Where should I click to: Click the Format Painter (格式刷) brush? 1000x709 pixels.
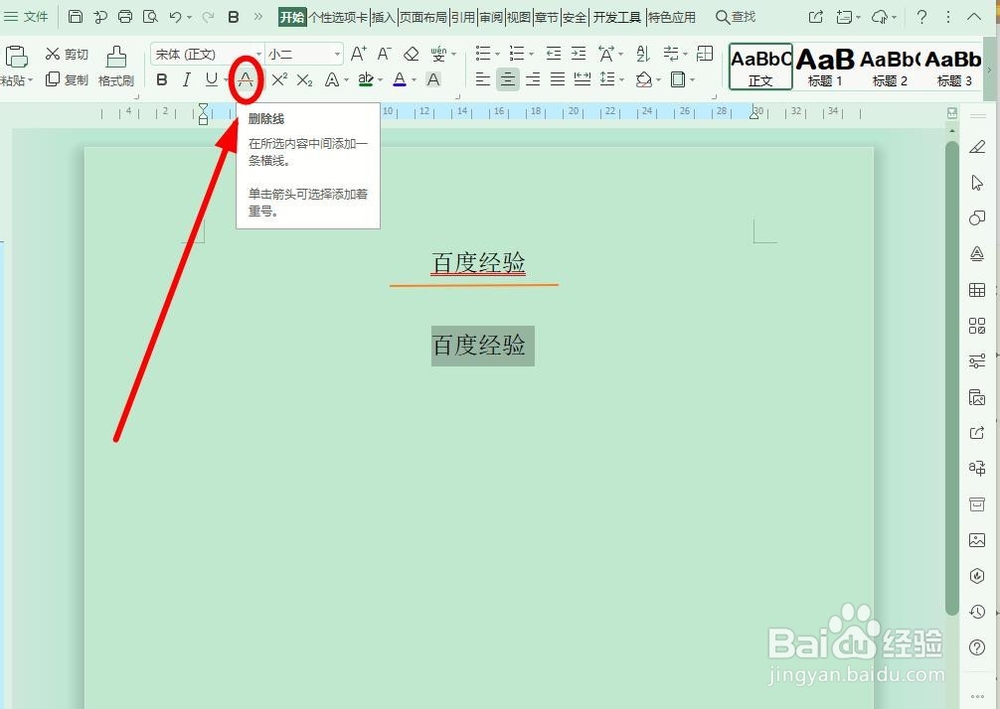(116, 64)
